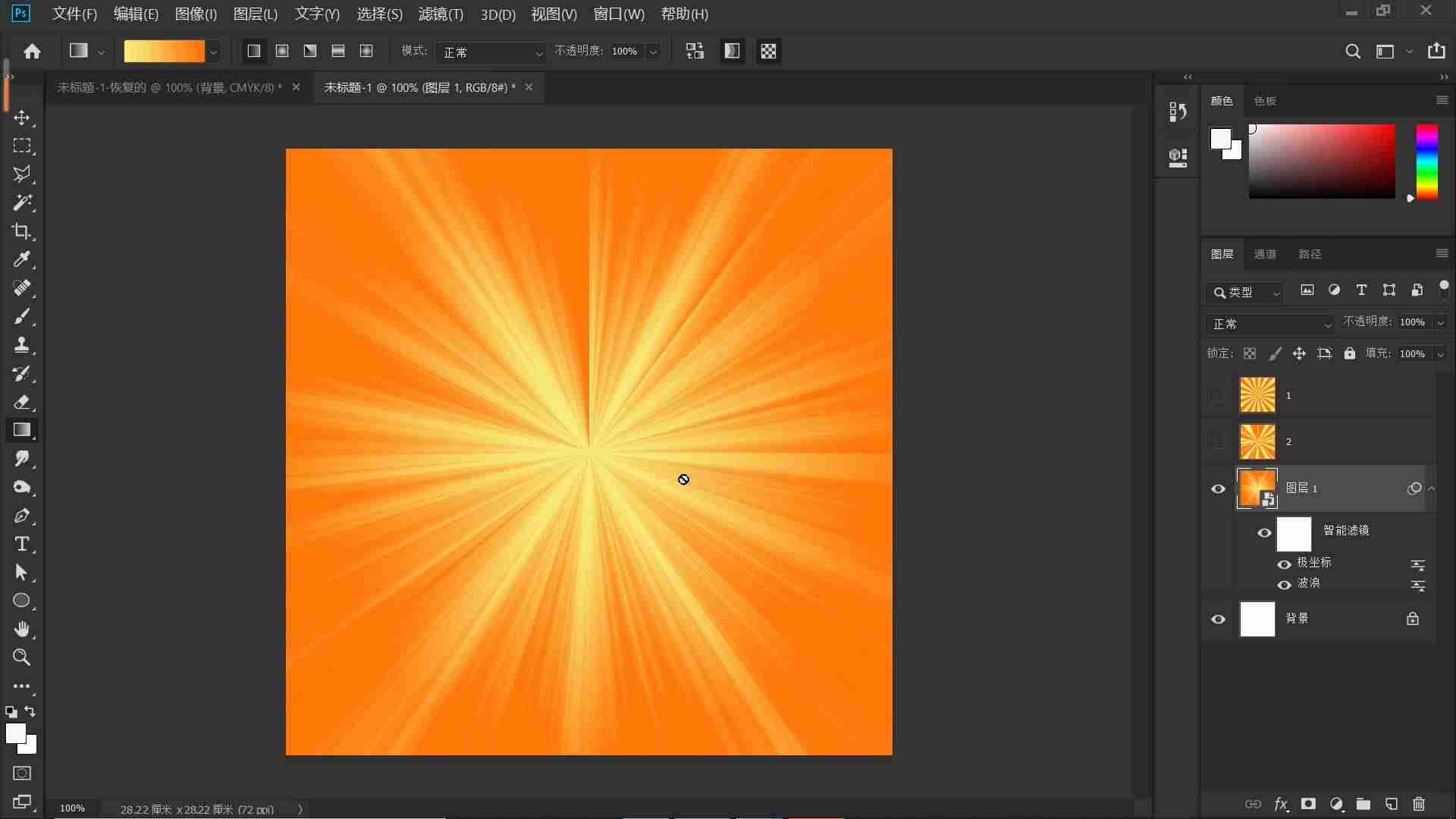Open the layer opacity dropdown
1456x819 pixels.
(1440, 322)
